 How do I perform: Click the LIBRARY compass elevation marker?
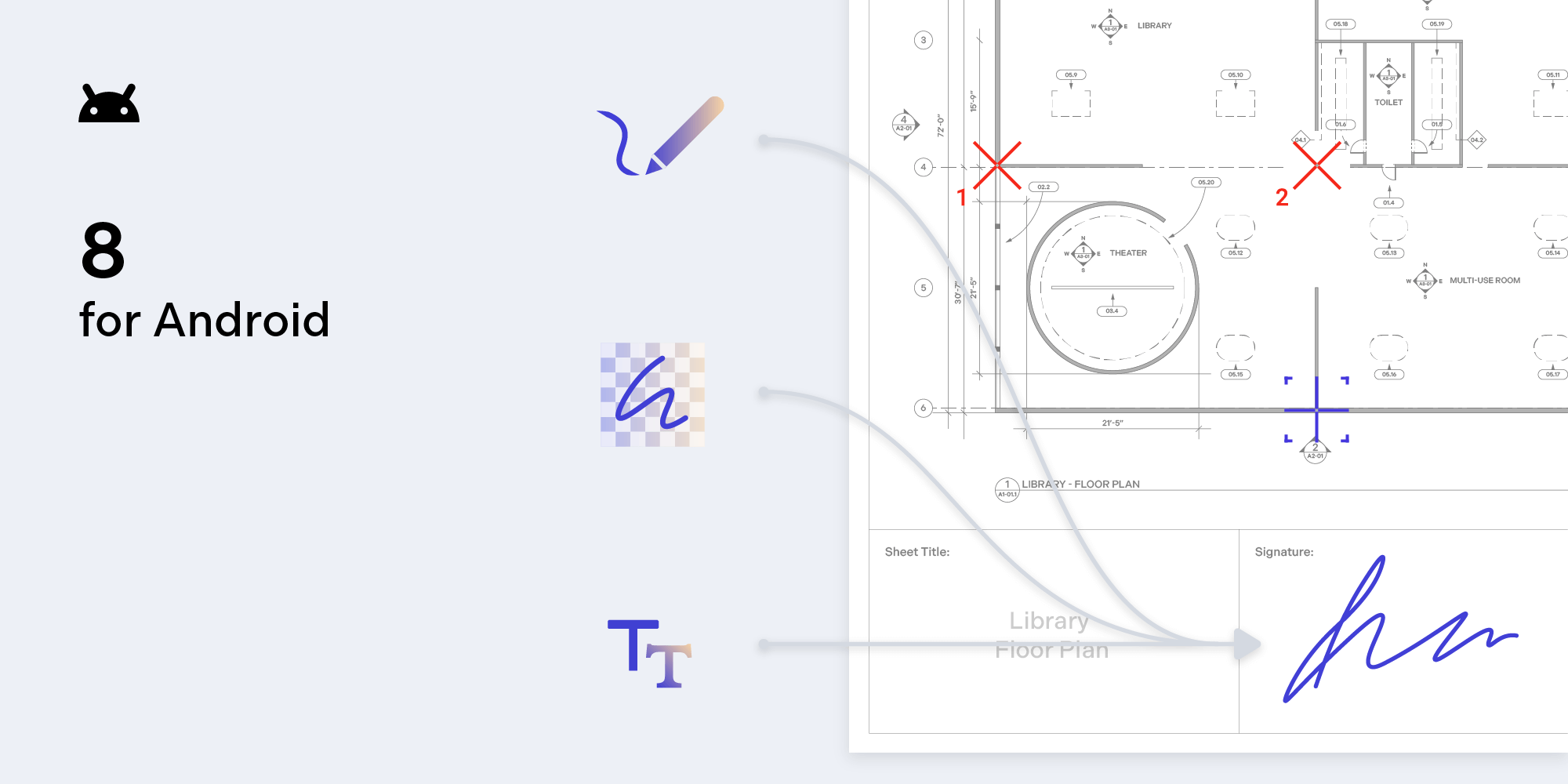1110,27
